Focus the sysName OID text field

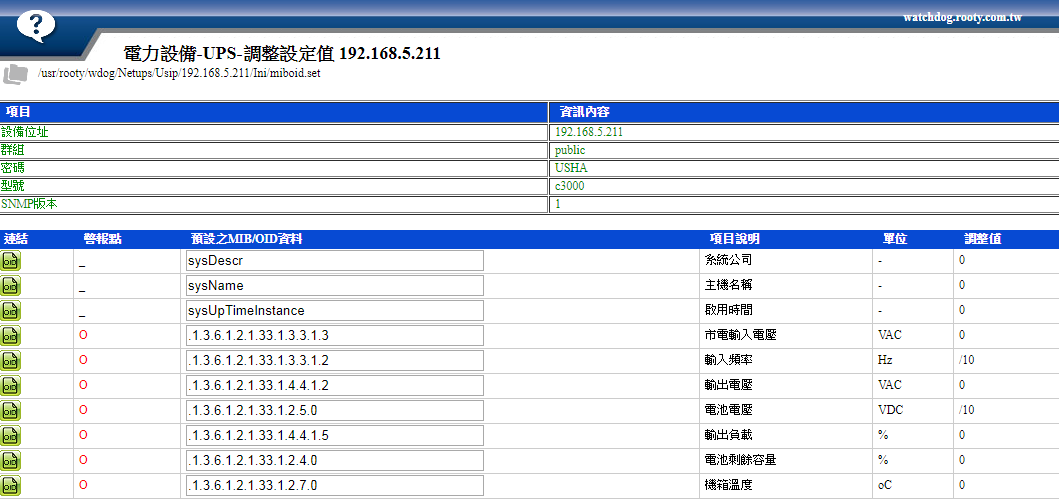[334, 286]
